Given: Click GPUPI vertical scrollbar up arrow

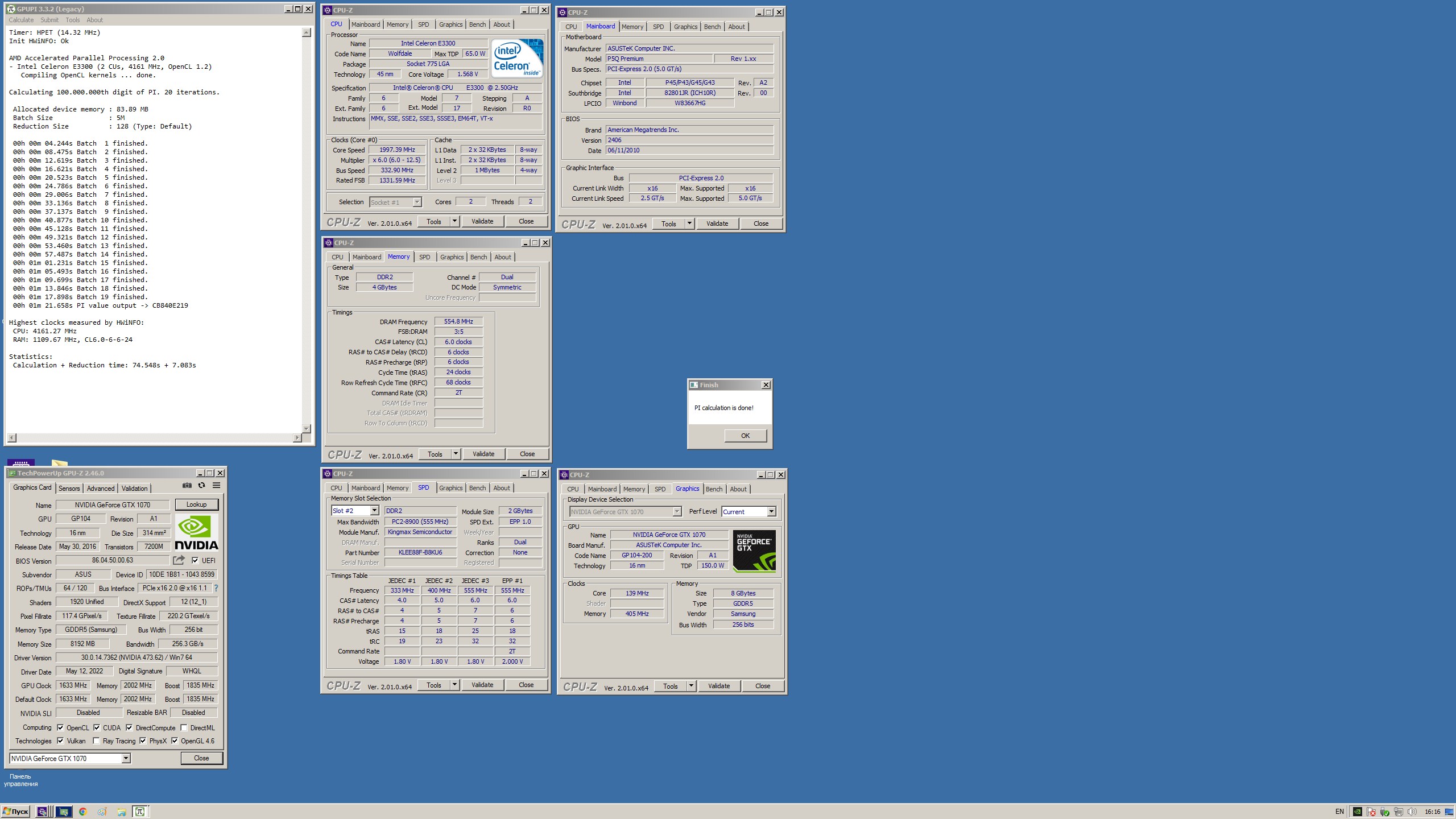Looking at the screenshot, I should click(307, 32).
